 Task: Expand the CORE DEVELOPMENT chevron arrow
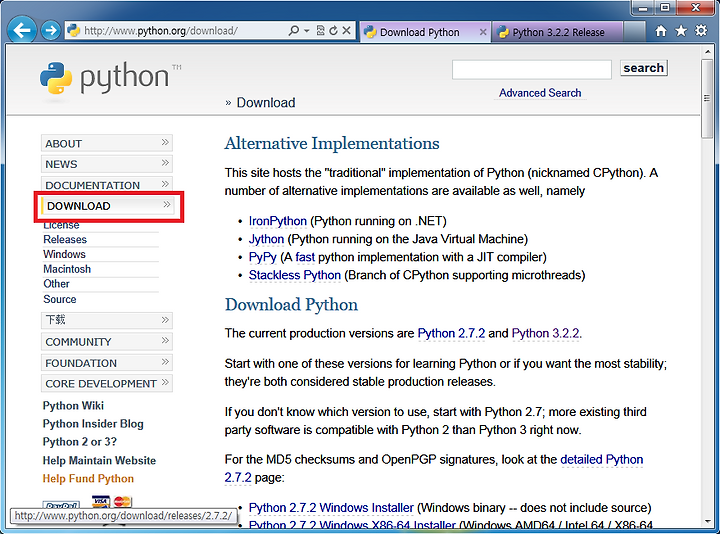coord(165,382)
